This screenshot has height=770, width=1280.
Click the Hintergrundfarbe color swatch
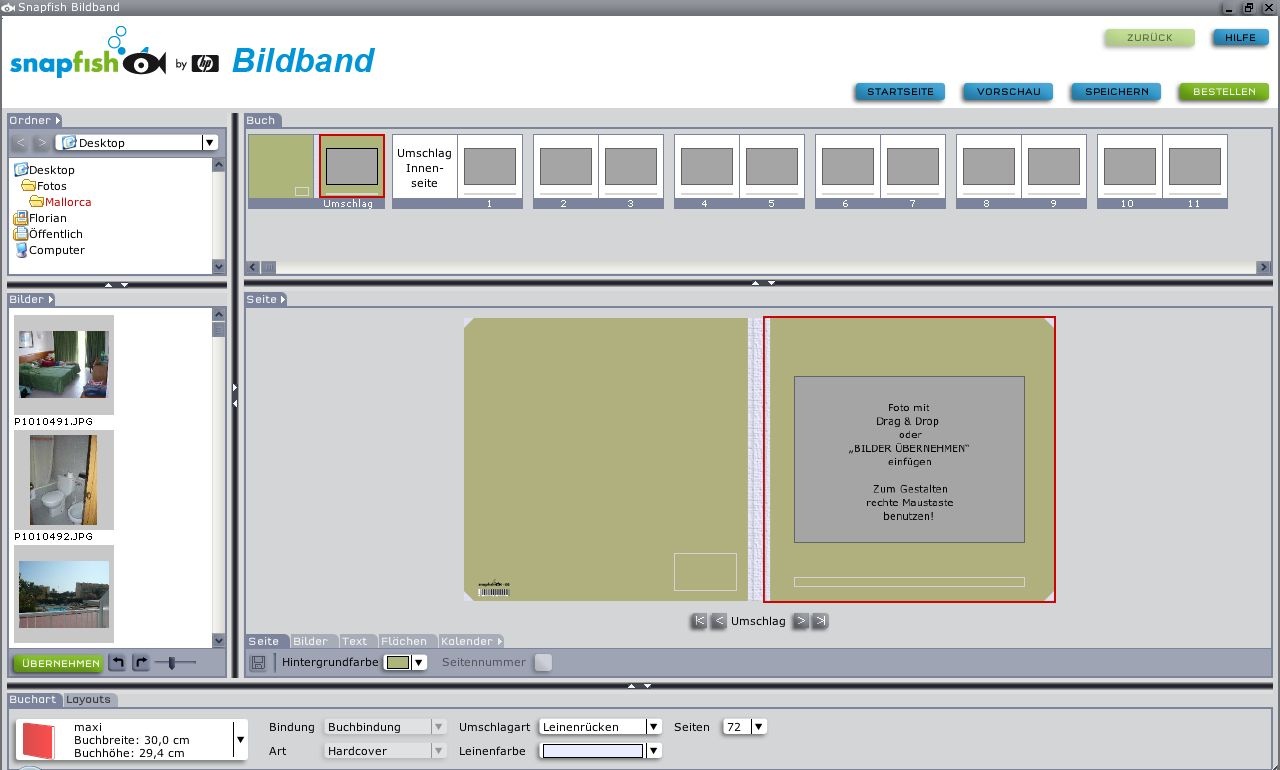pos(398,662)
